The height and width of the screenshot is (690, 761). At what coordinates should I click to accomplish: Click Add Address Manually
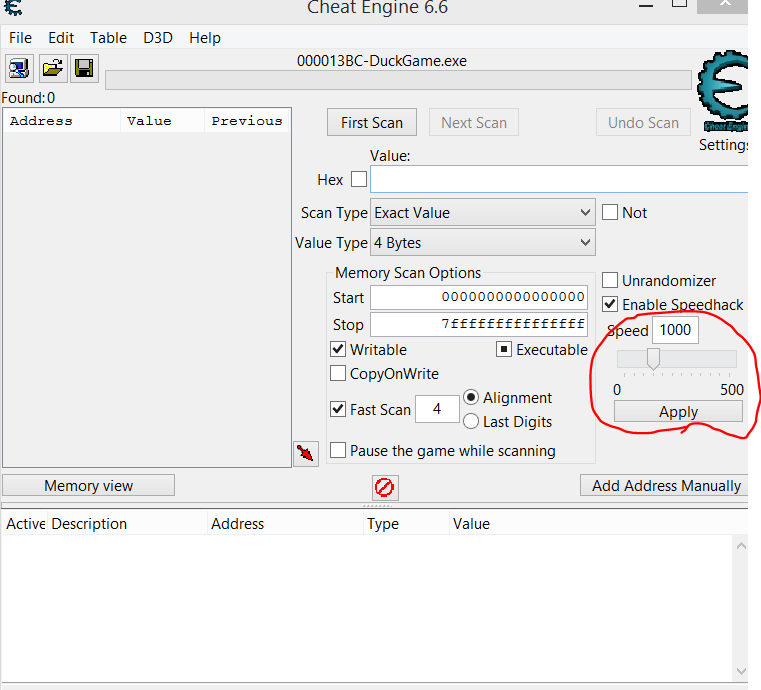tap(666, 485)
